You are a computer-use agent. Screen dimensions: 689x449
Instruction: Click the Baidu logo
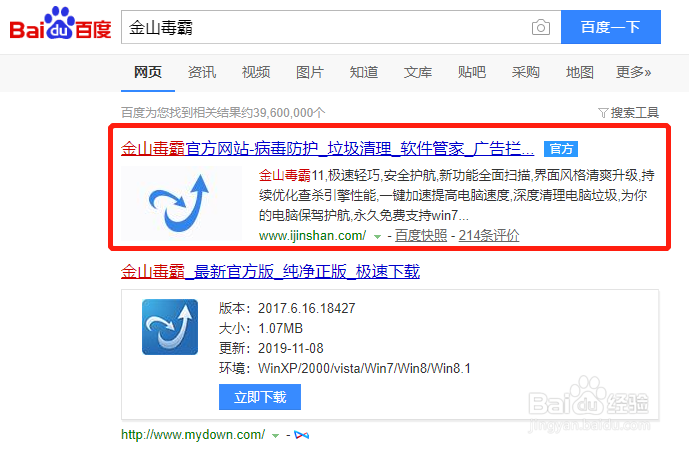tap(60, 23)
